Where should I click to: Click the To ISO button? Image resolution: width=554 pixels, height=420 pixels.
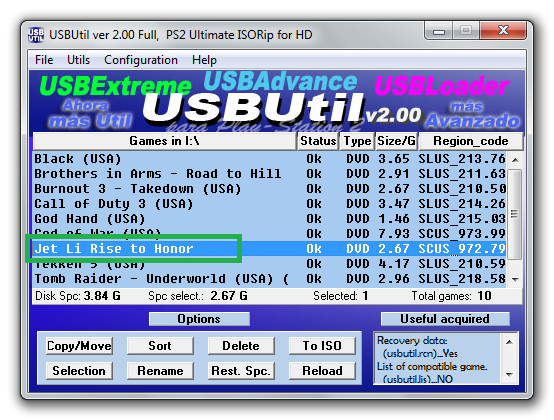322,346
